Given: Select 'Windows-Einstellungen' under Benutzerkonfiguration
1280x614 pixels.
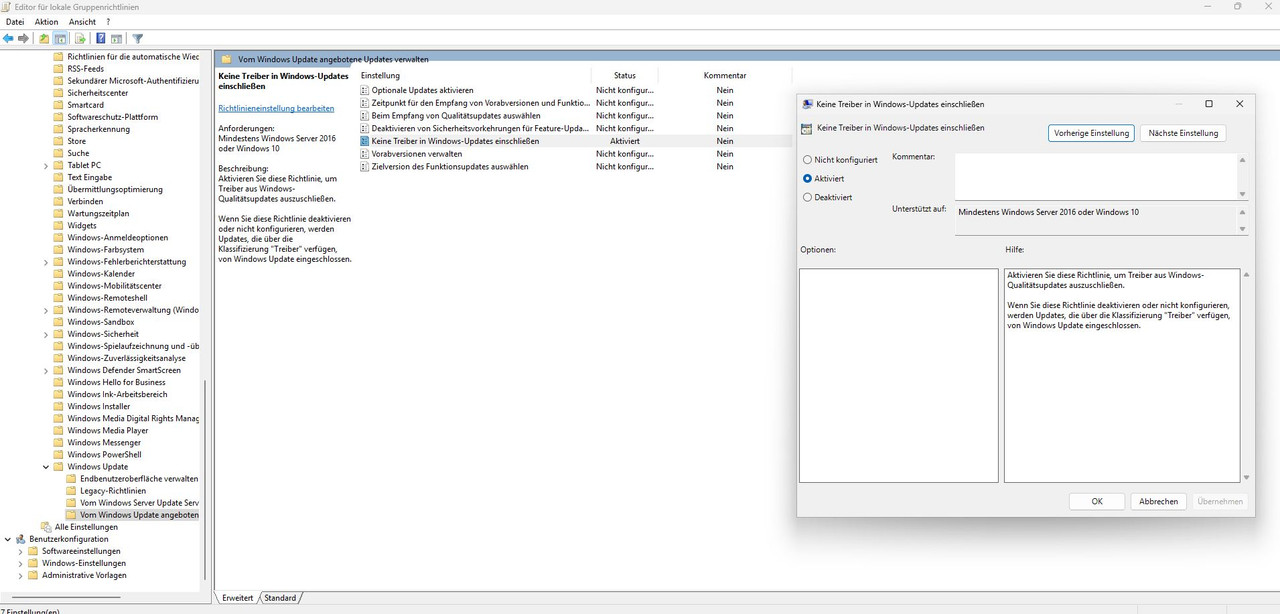Looking at the screenshot, I should 84,563.
